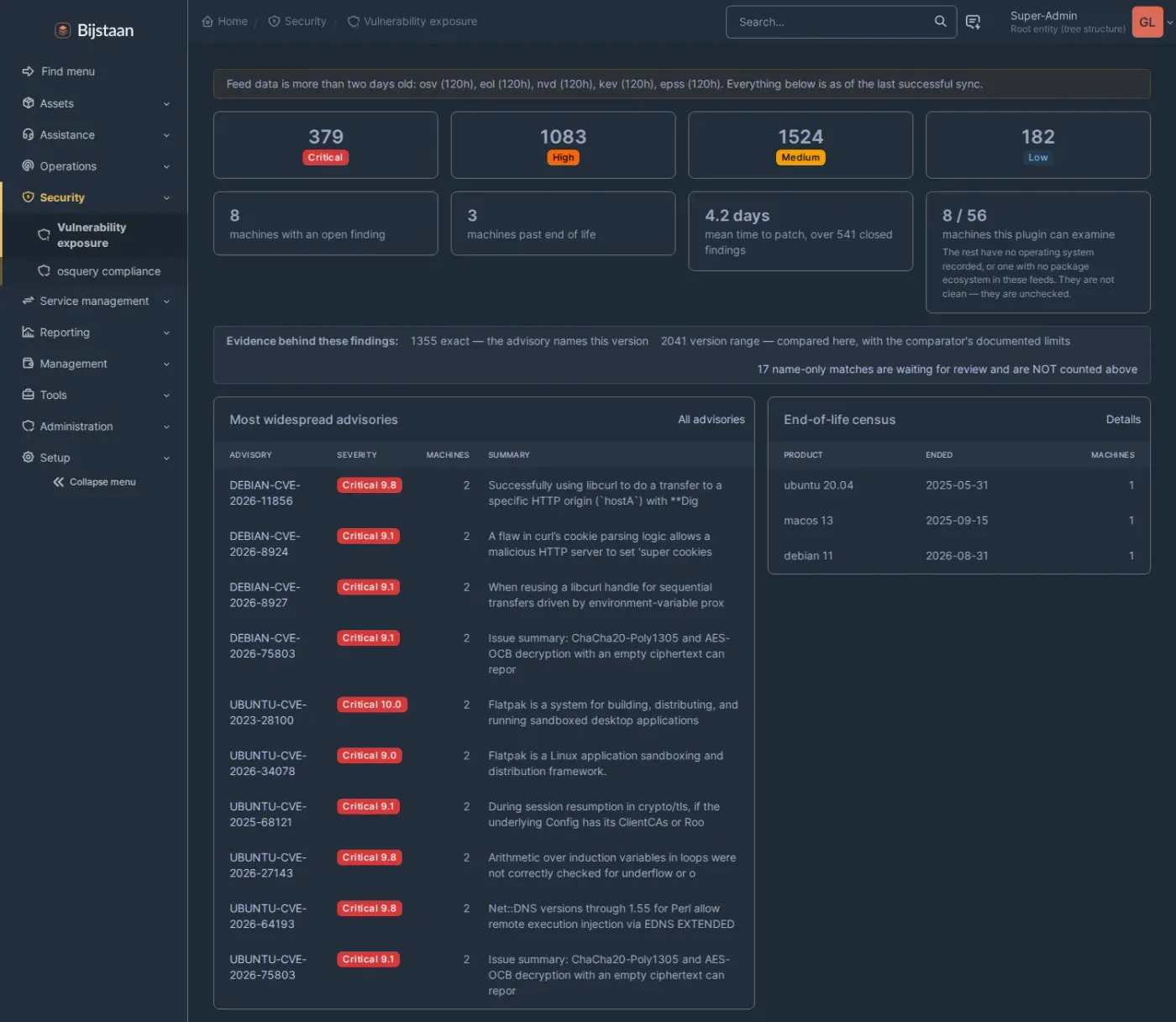The width and height of the screenshot is (1176, 1022).
Task: Click the Service management arrows icon
Action: coord(28,301)
